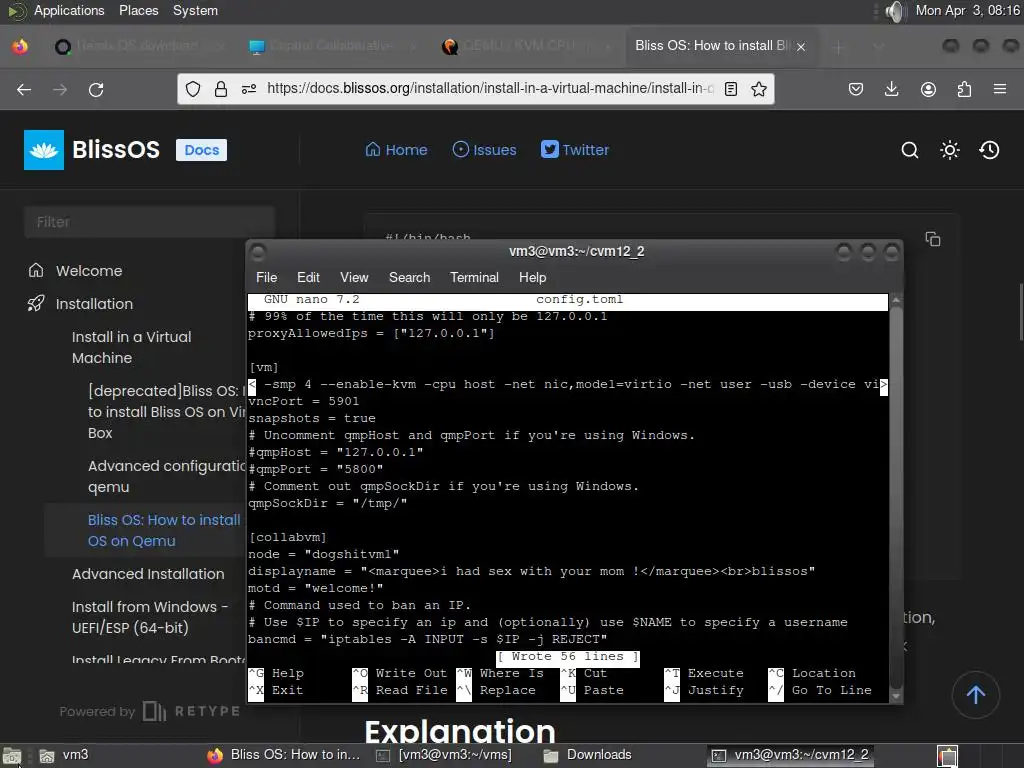Open the tracking protection shield icon
The width and height of the screenshot is (1024, 768).
point(193,89)
